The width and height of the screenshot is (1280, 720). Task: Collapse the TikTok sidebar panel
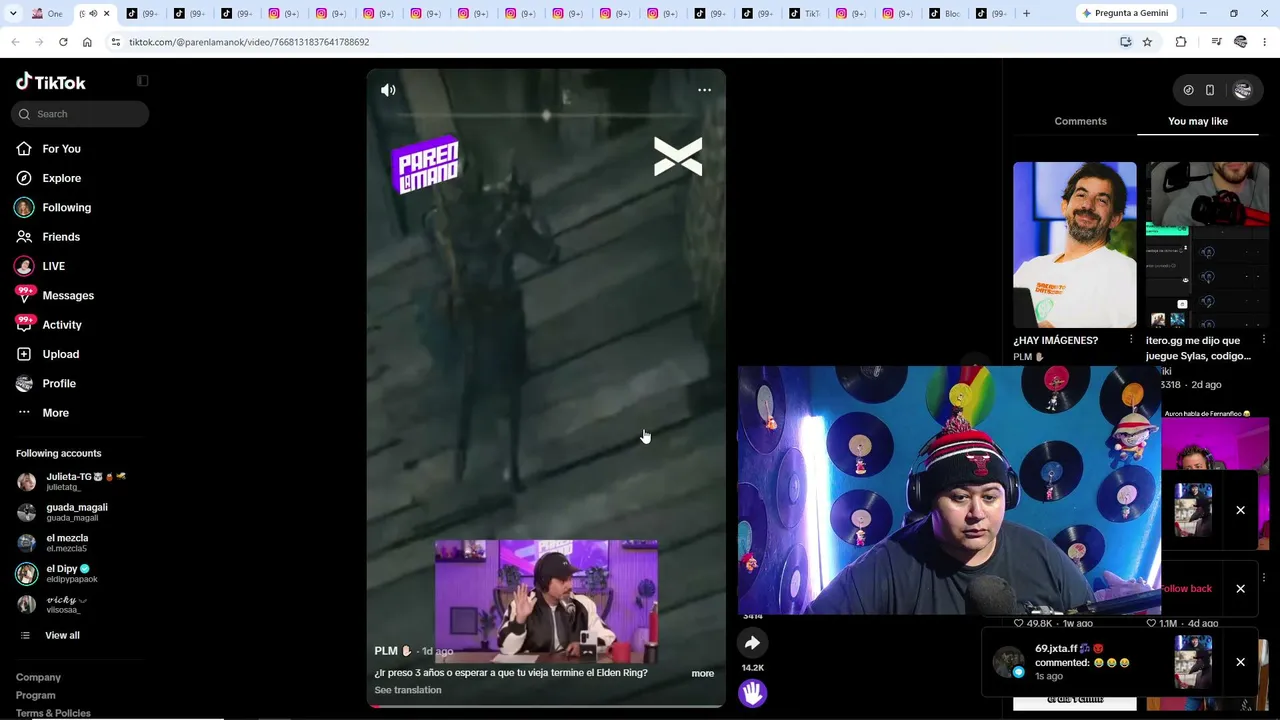pyautogui.click(x=143, y=81)
